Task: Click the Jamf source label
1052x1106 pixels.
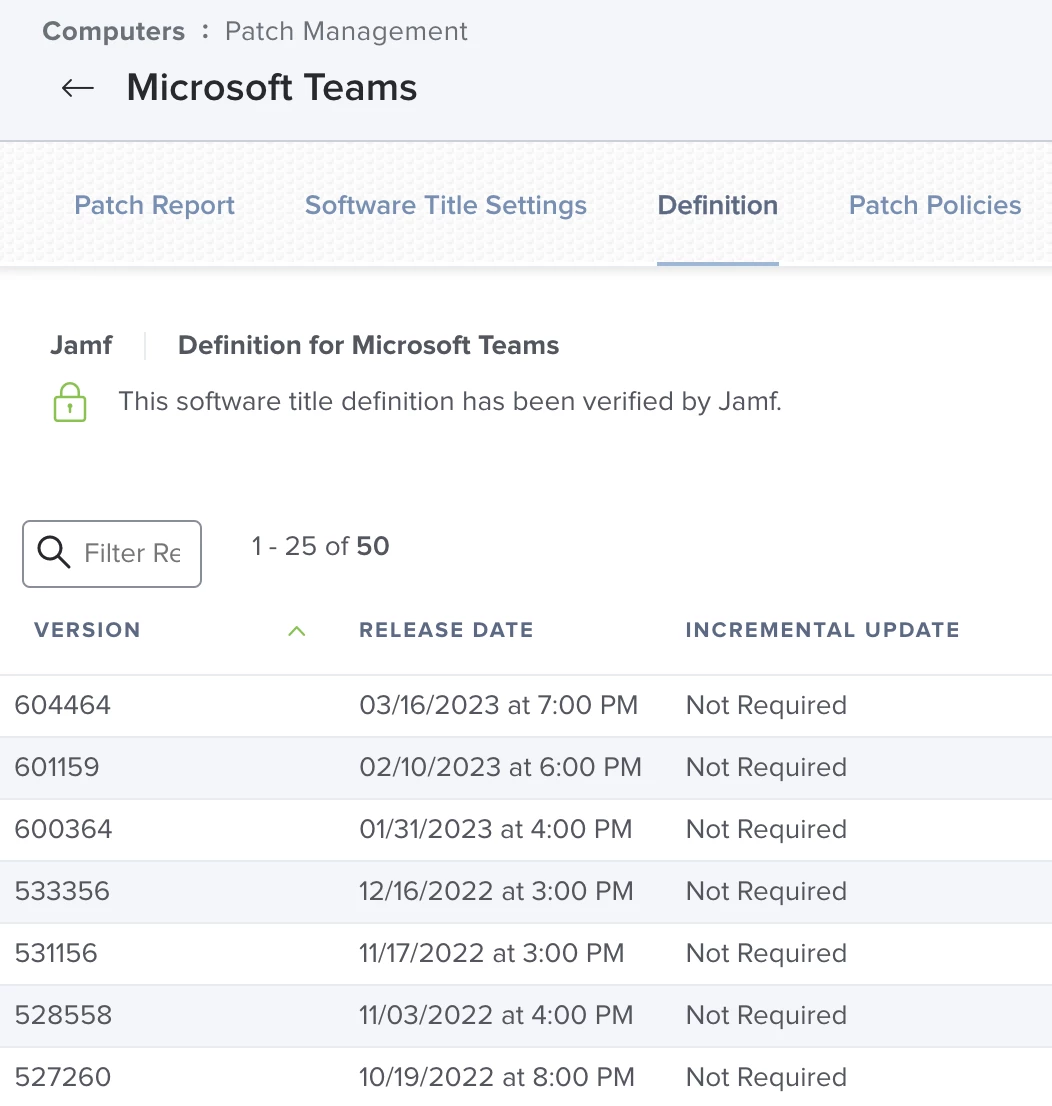Action: click(81, 346)
